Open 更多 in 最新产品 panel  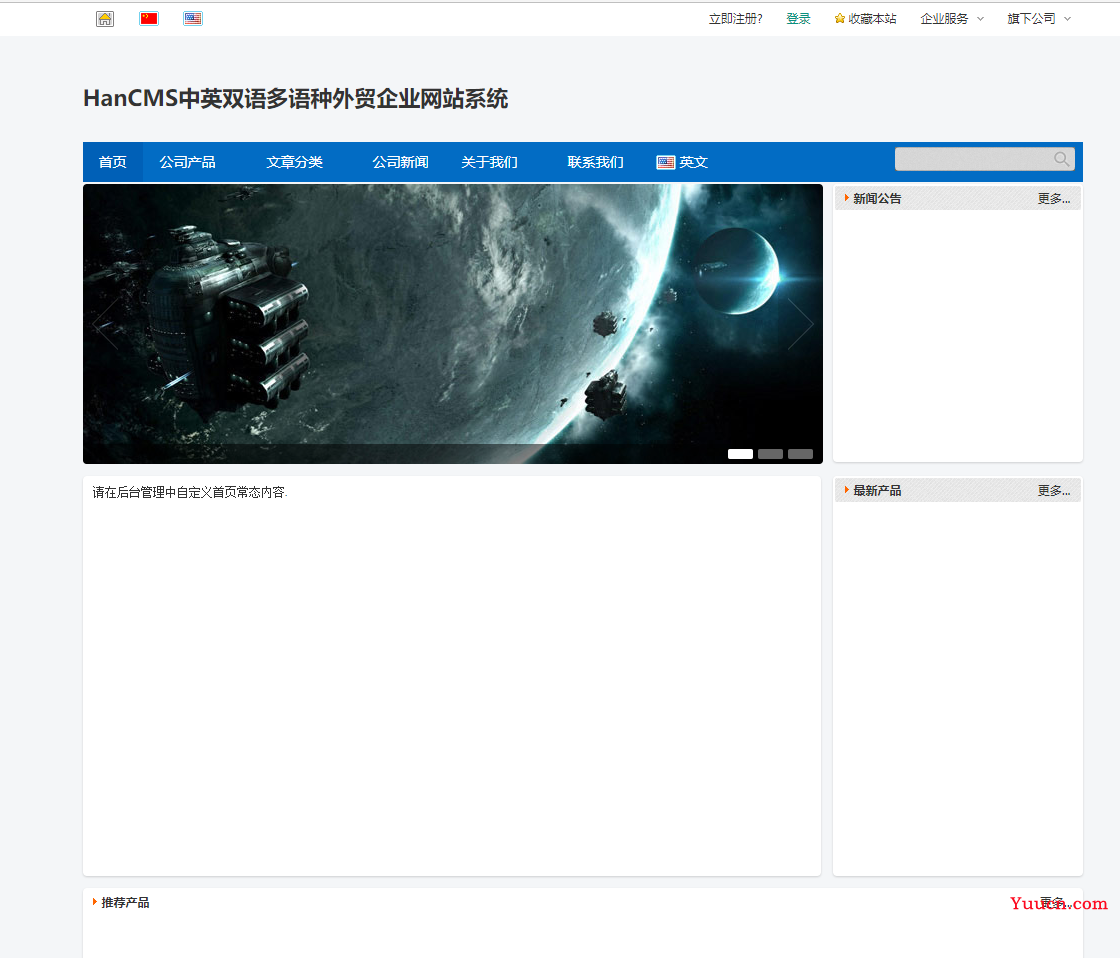coord(1054,491)
